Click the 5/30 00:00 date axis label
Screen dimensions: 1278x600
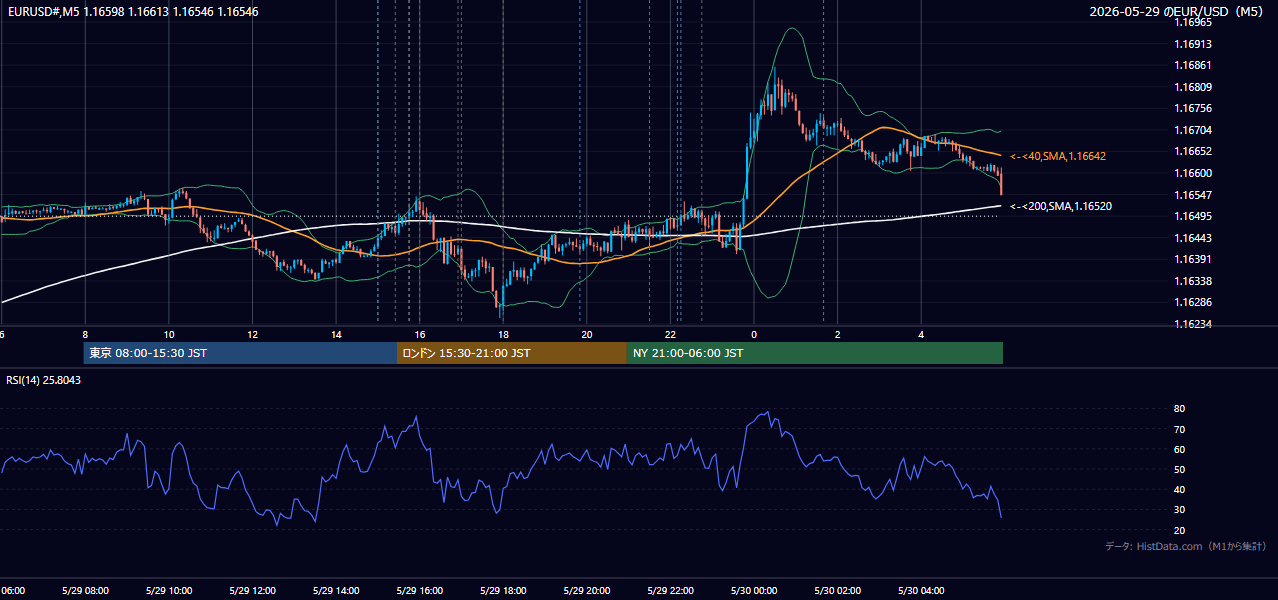coord(754,591)
